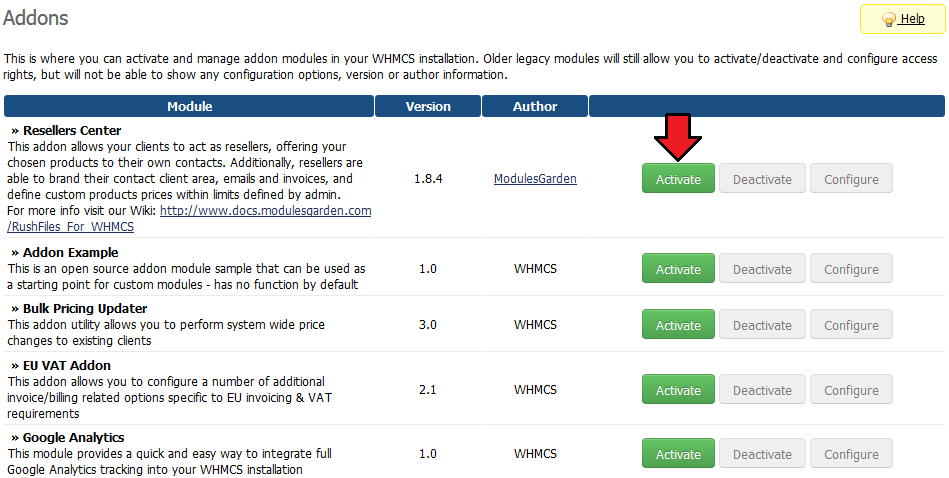The image size is (949, 478).
Task: Open Configure for Bulk Pricing Updater
Action: click(851, 324)
